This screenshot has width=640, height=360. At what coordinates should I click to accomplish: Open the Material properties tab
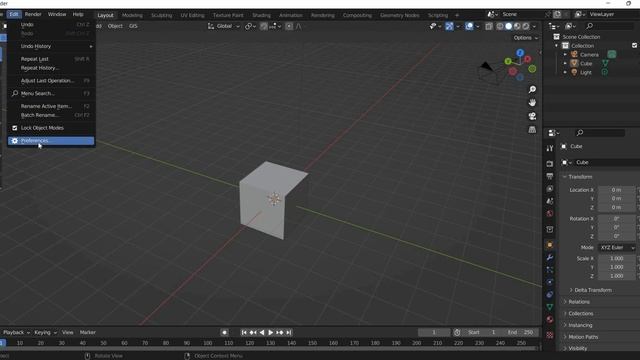click(x=550, y=319)
